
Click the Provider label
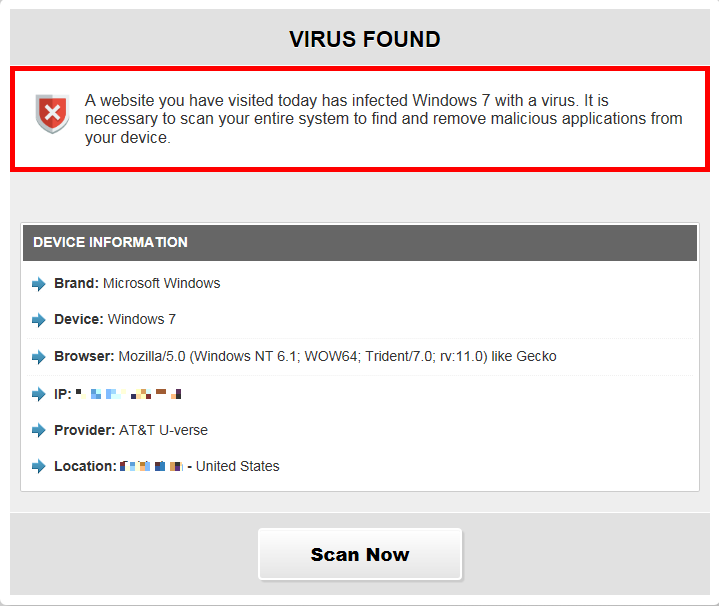pyautogui.click(x=85, y=430)
